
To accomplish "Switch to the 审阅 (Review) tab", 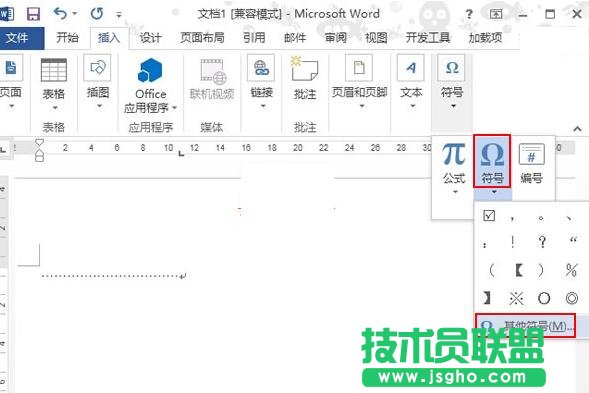I will tap(335, 38).
